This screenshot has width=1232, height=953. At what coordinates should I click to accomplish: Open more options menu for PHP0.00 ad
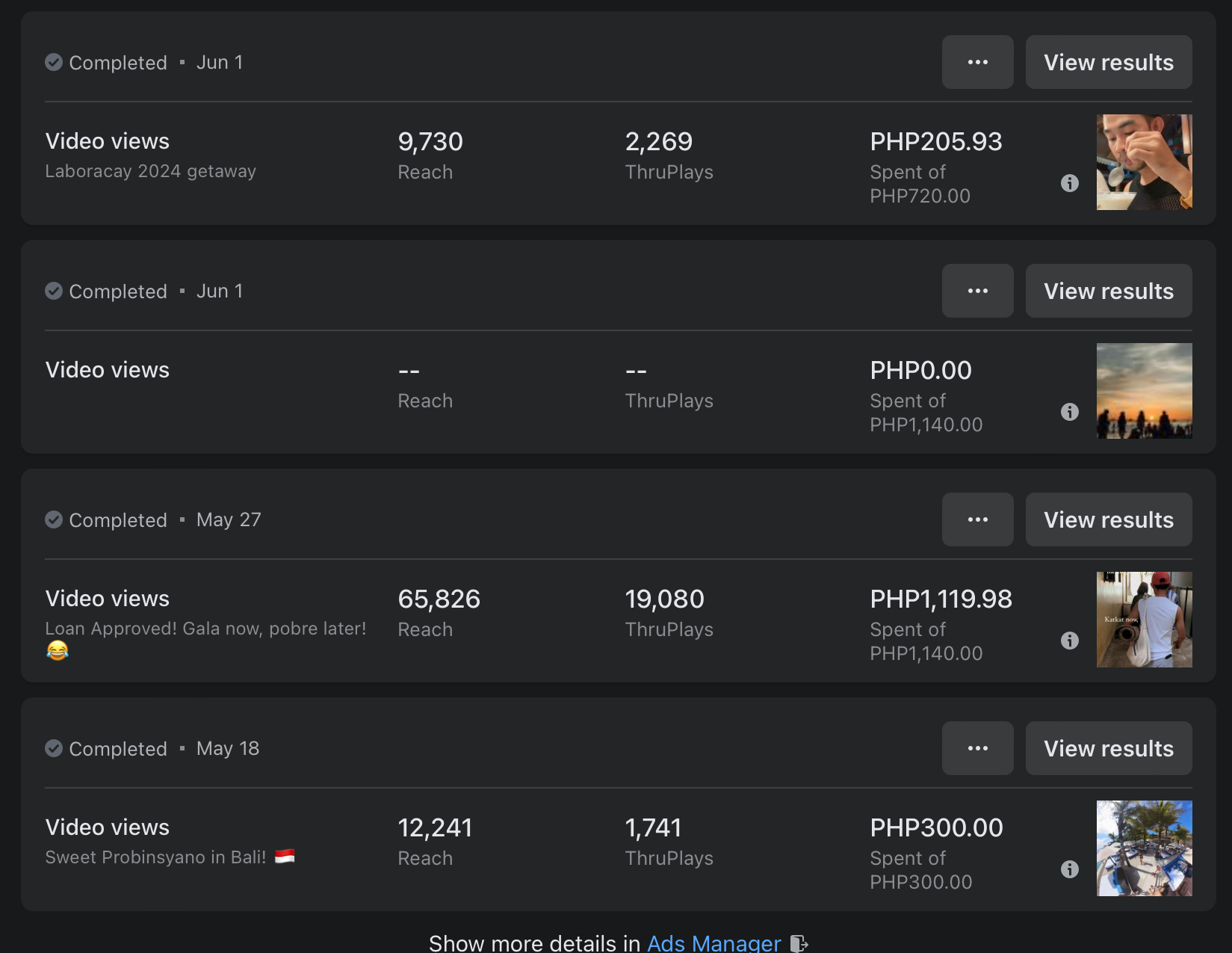(x=977, y=291)
